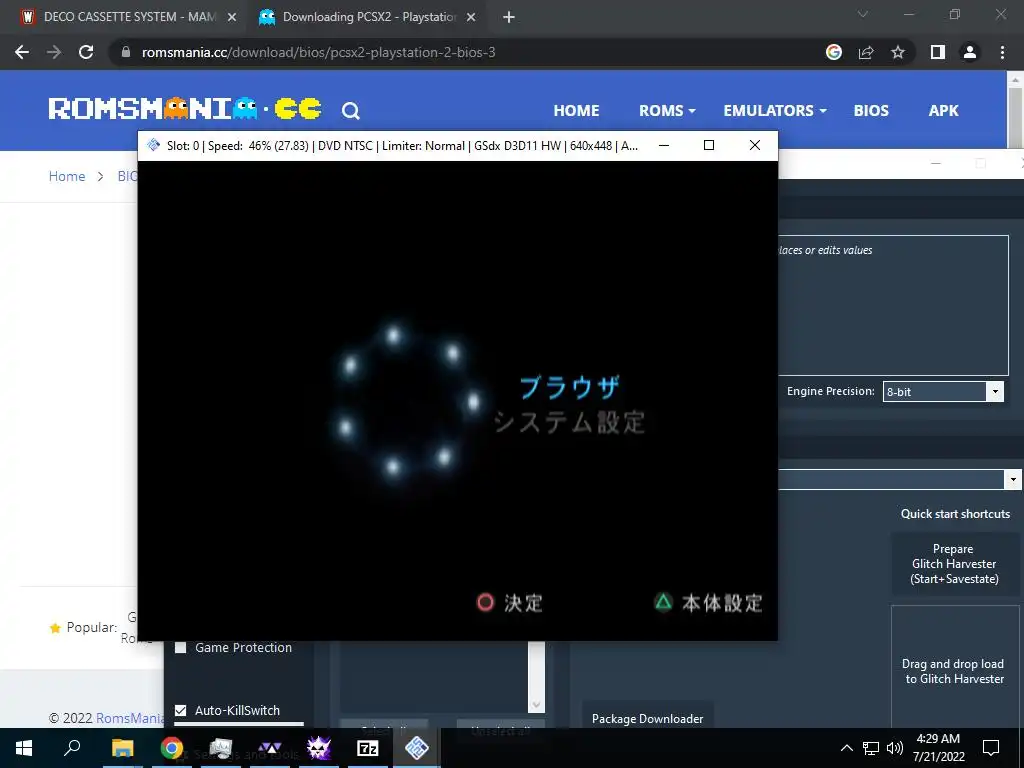Image resolution: width=1024 pixels, height=768 pixels.
Task: Open Google Chrome taskbar icon
Action: pyautogui.click(x=172, y=748)
